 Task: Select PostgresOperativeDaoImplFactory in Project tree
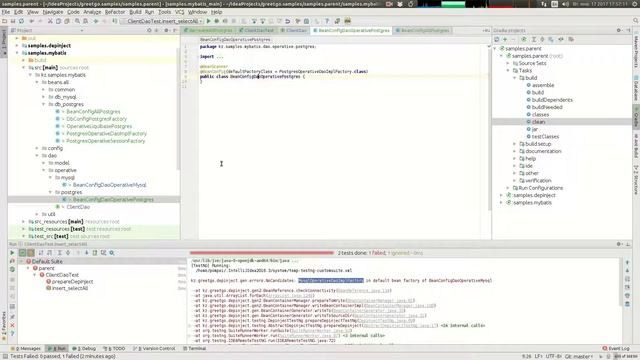tap(106, 133)
